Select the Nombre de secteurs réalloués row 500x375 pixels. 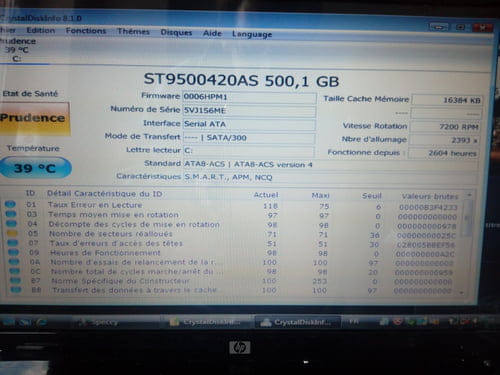[x=233, y=234]
